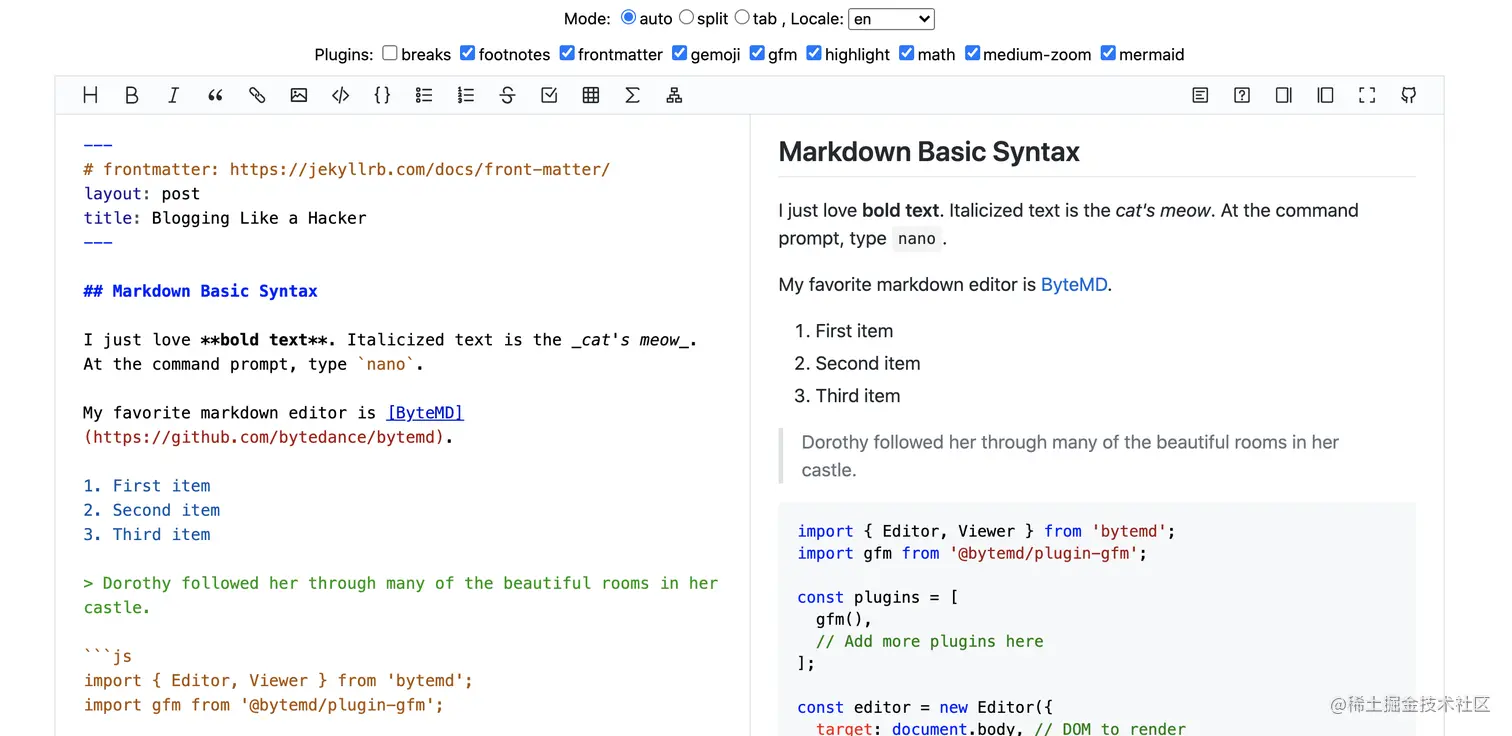The height and width of the screenshot is (736, 1512).
Task: Select the tab mode radio button
Action: (742, 17)
